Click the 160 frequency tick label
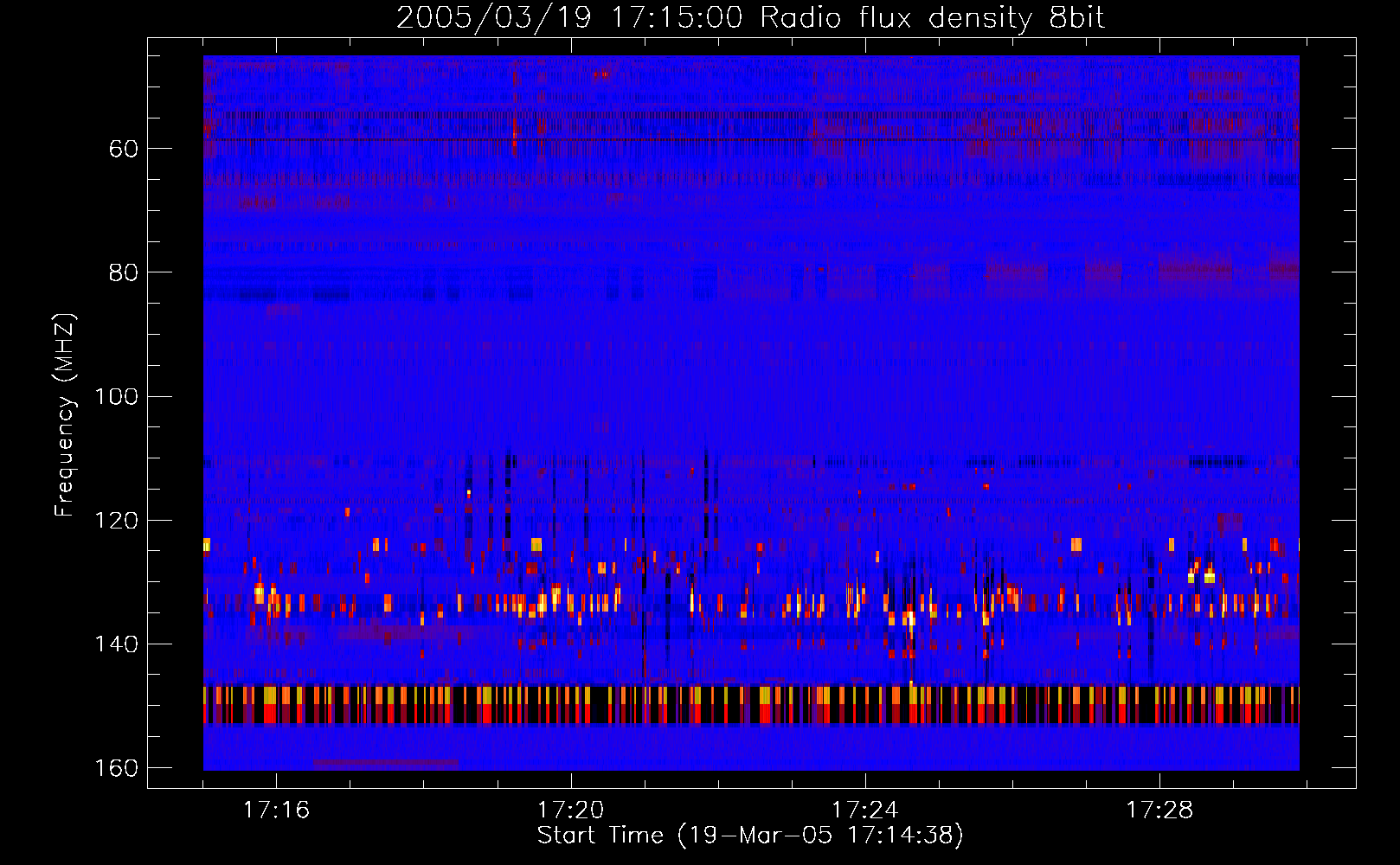 click(x=116, y=768)
